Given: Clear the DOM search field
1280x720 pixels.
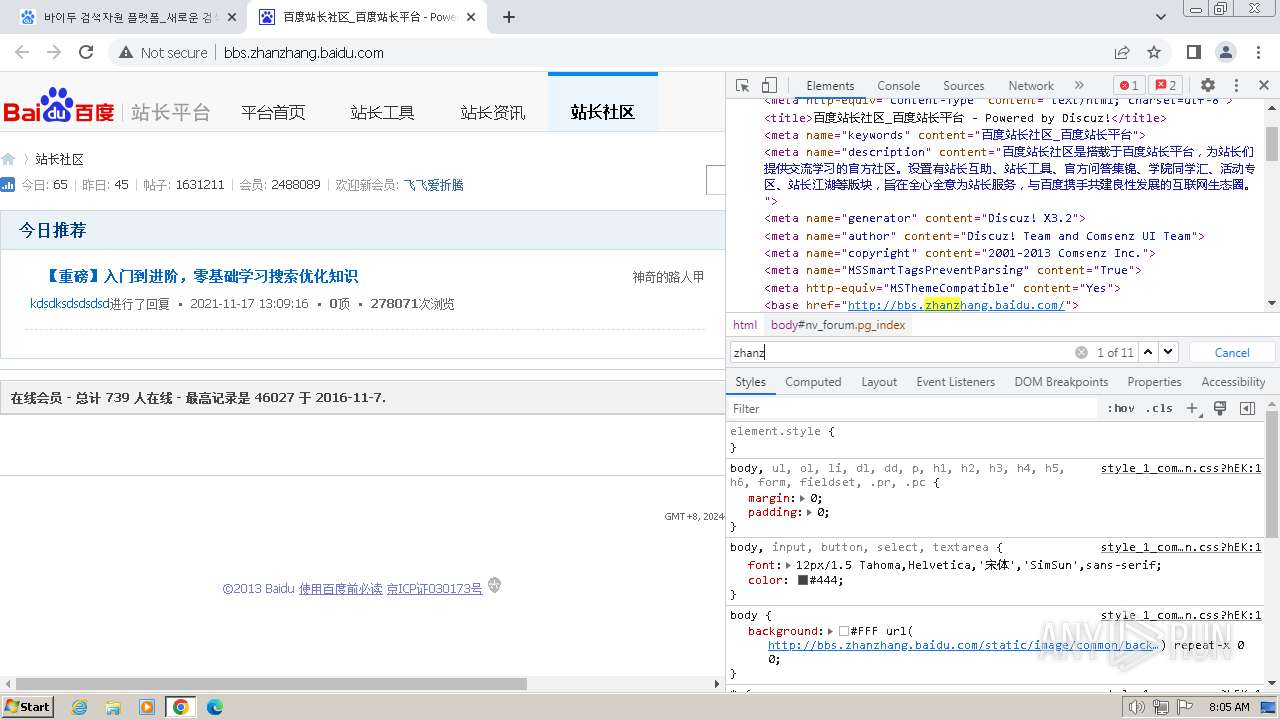Looking at the screenshot, I should (1081, 352).
